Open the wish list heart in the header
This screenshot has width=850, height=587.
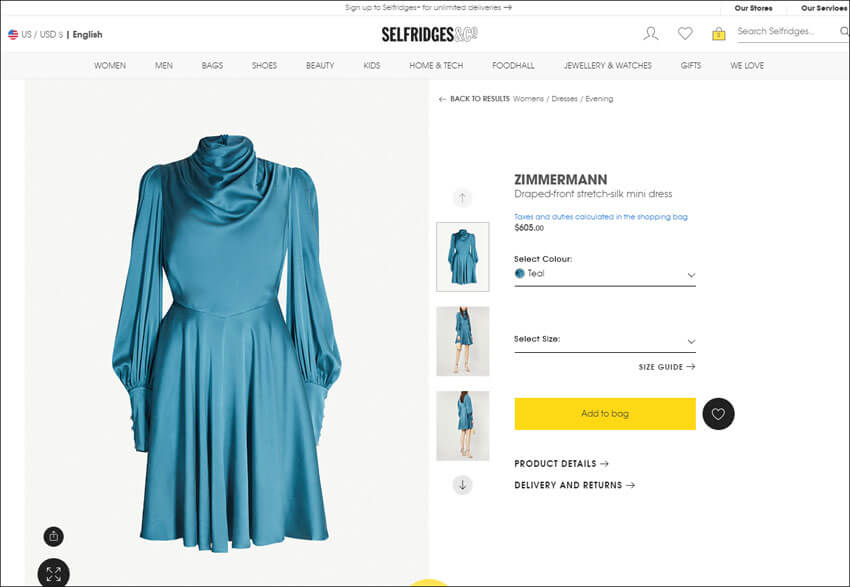click(x=685, y=34)
